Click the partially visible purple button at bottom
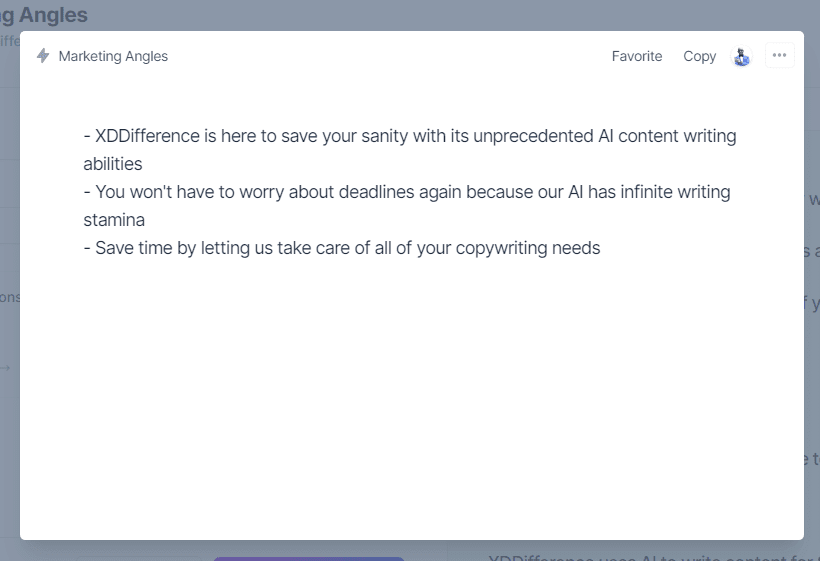 [309, 558]
